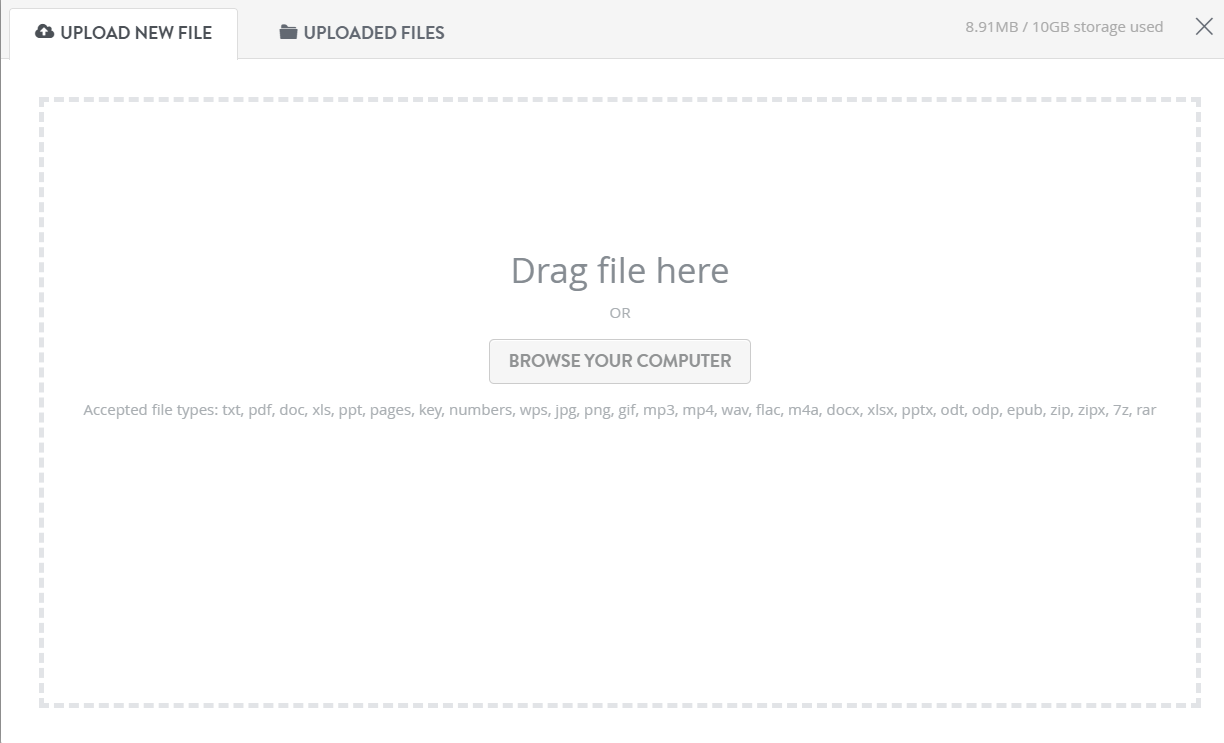Click the accepted file types line

(620, 410)
